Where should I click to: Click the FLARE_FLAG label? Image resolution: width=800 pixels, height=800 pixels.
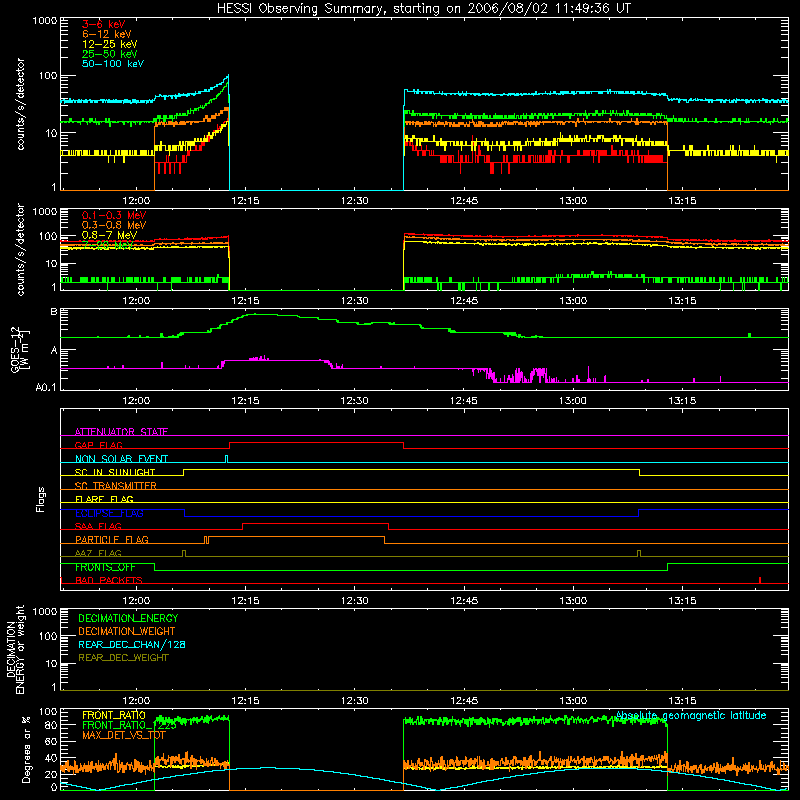click(x=104, y=499)
